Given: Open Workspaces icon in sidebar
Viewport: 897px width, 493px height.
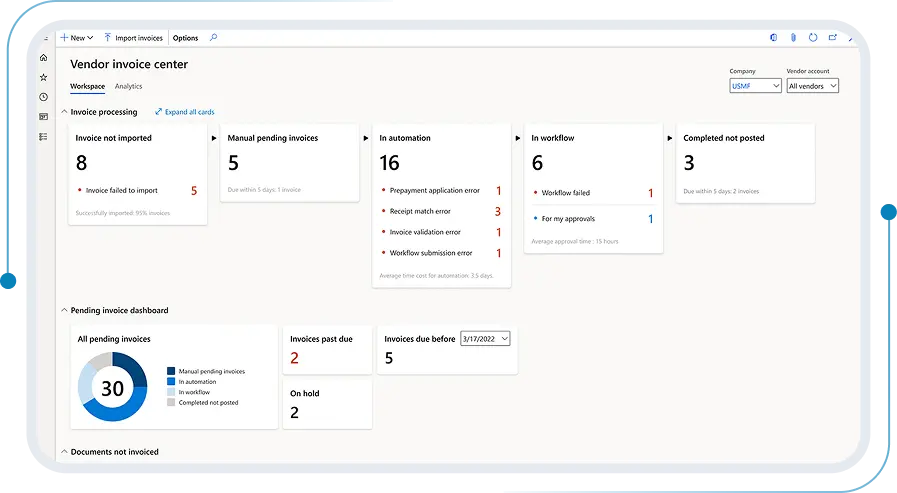Looking at the screenshot, I should click(43, 117).
